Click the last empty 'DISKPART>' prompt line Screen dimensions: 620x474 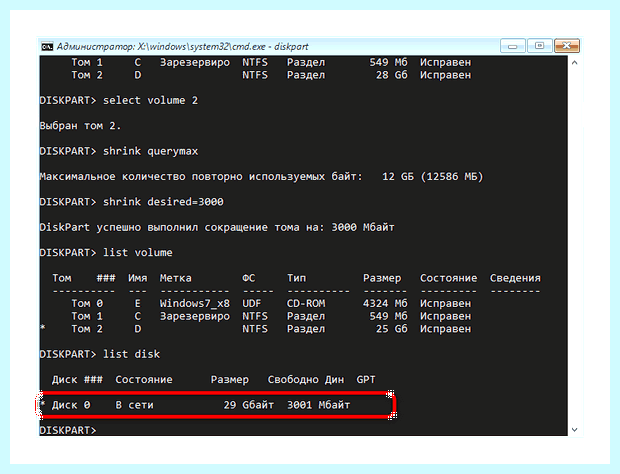68,430
